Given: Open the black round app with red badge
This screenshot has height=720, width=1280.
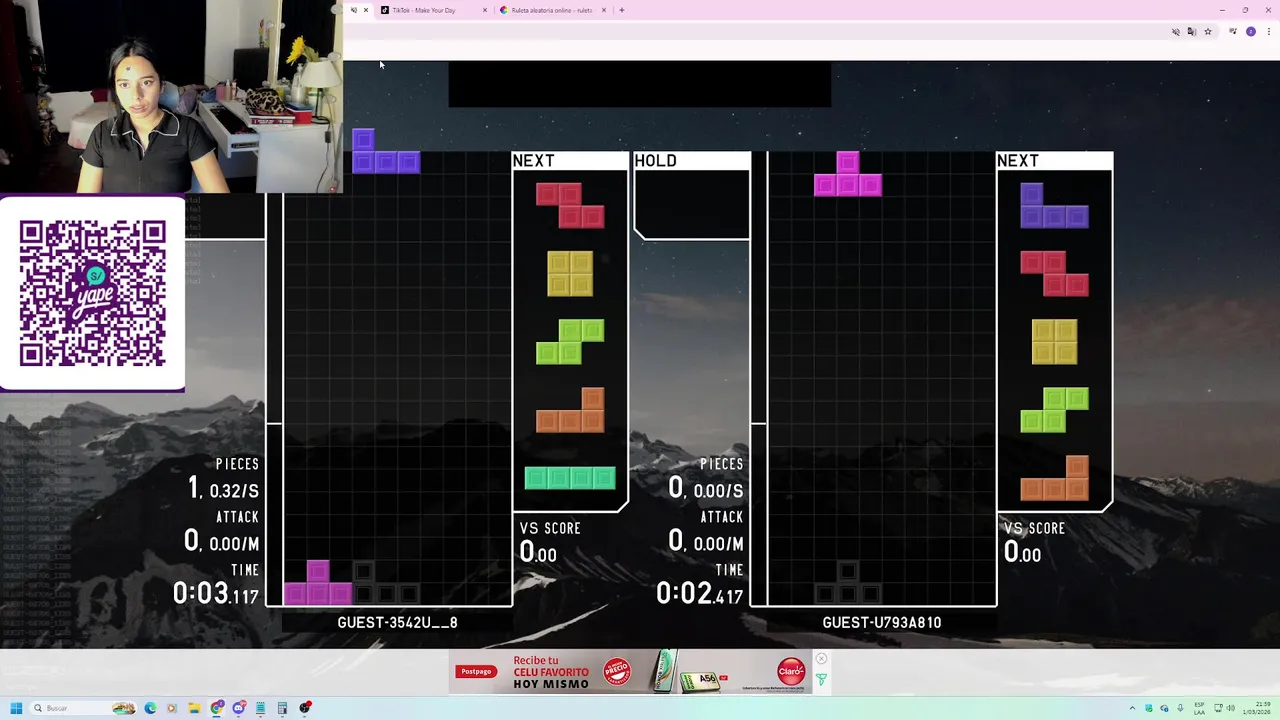Looking at the screenshot, I should 305,708.
